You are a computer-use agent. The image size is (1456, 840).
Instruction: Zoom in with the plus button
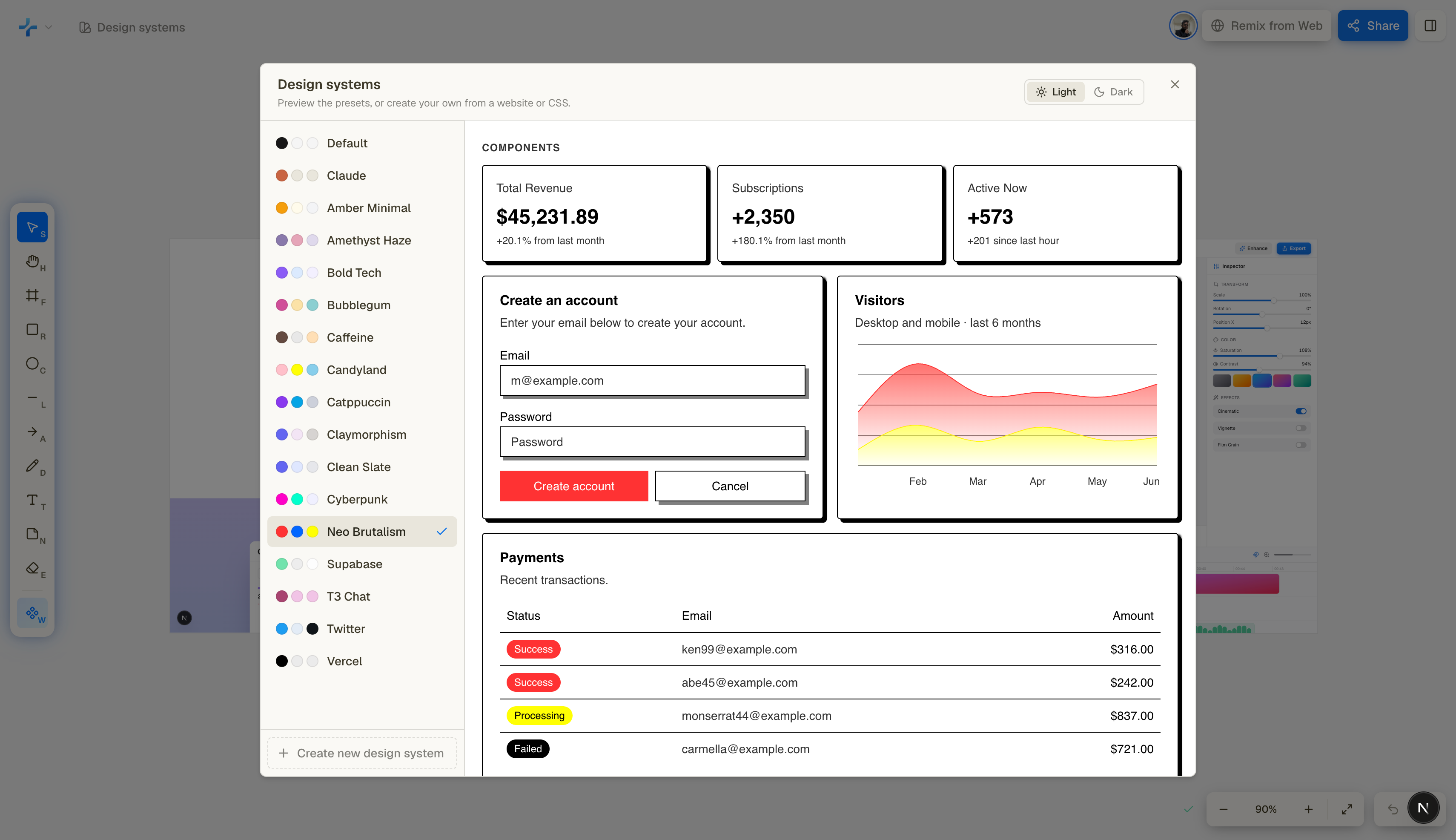[1308, 809]
